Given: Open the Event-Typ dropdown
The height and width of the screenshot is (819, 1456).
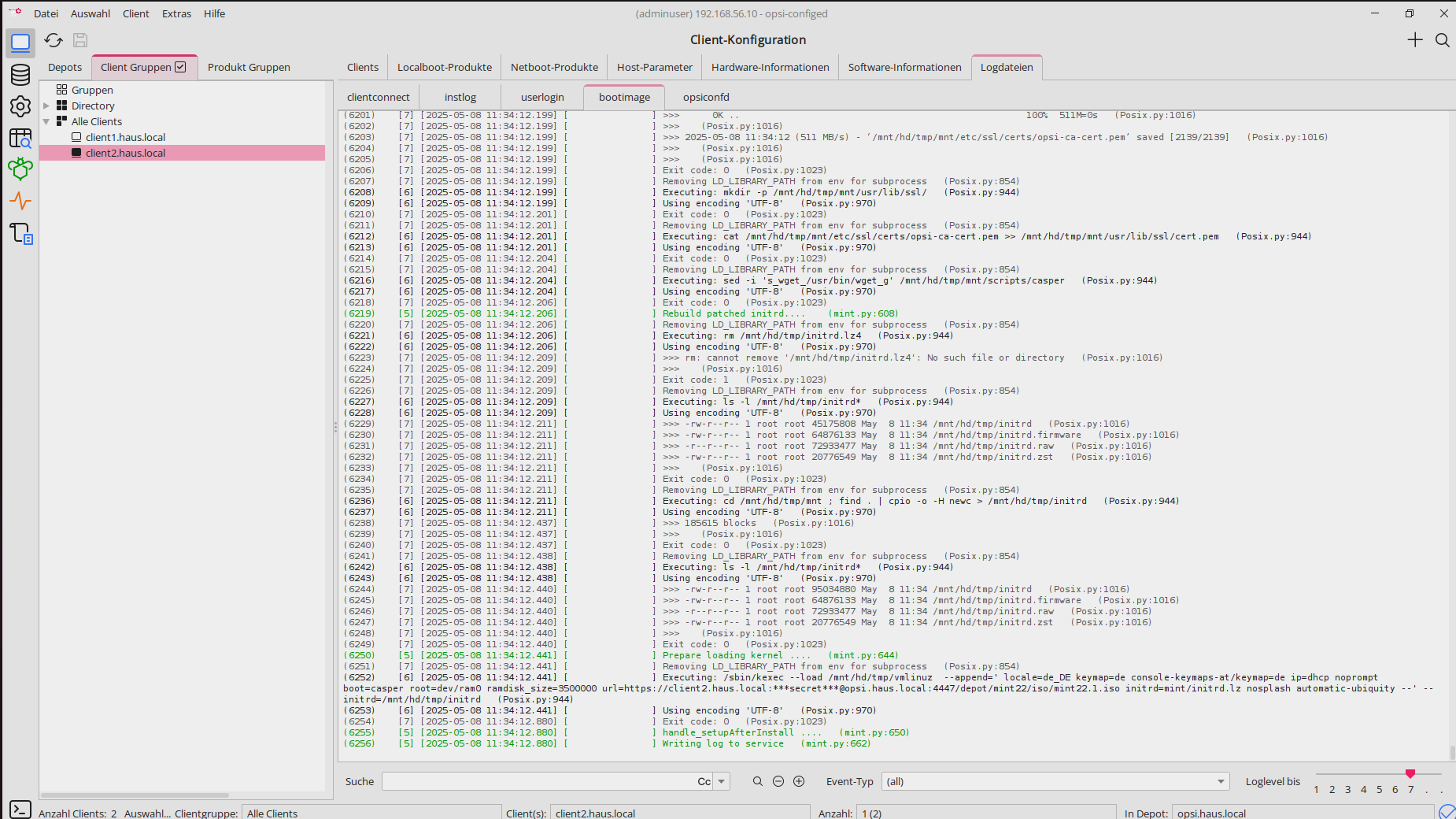Looking at the screenshot, I should (x=1055, y=781).
